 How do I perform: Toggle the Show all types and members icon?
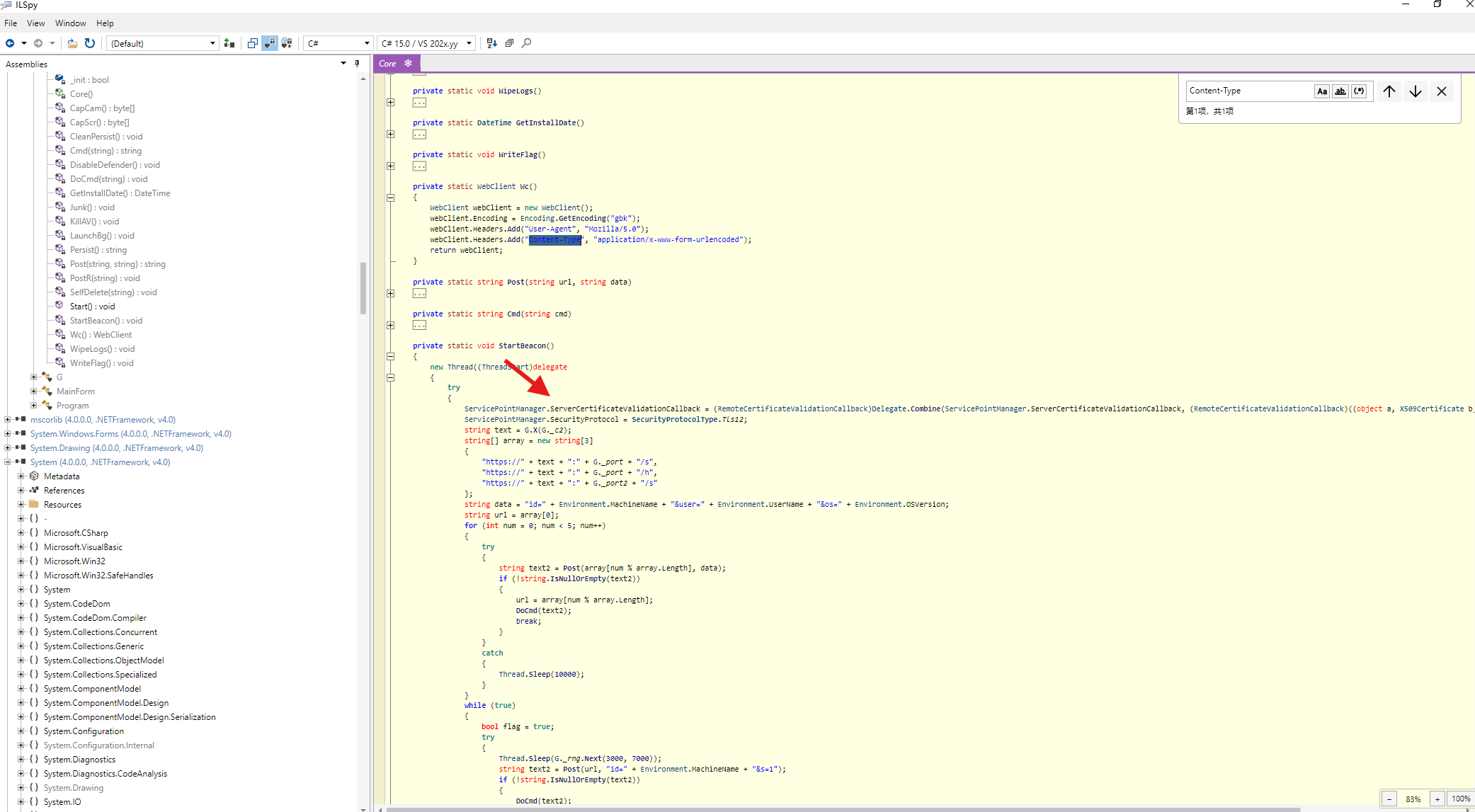pos(287,43)
